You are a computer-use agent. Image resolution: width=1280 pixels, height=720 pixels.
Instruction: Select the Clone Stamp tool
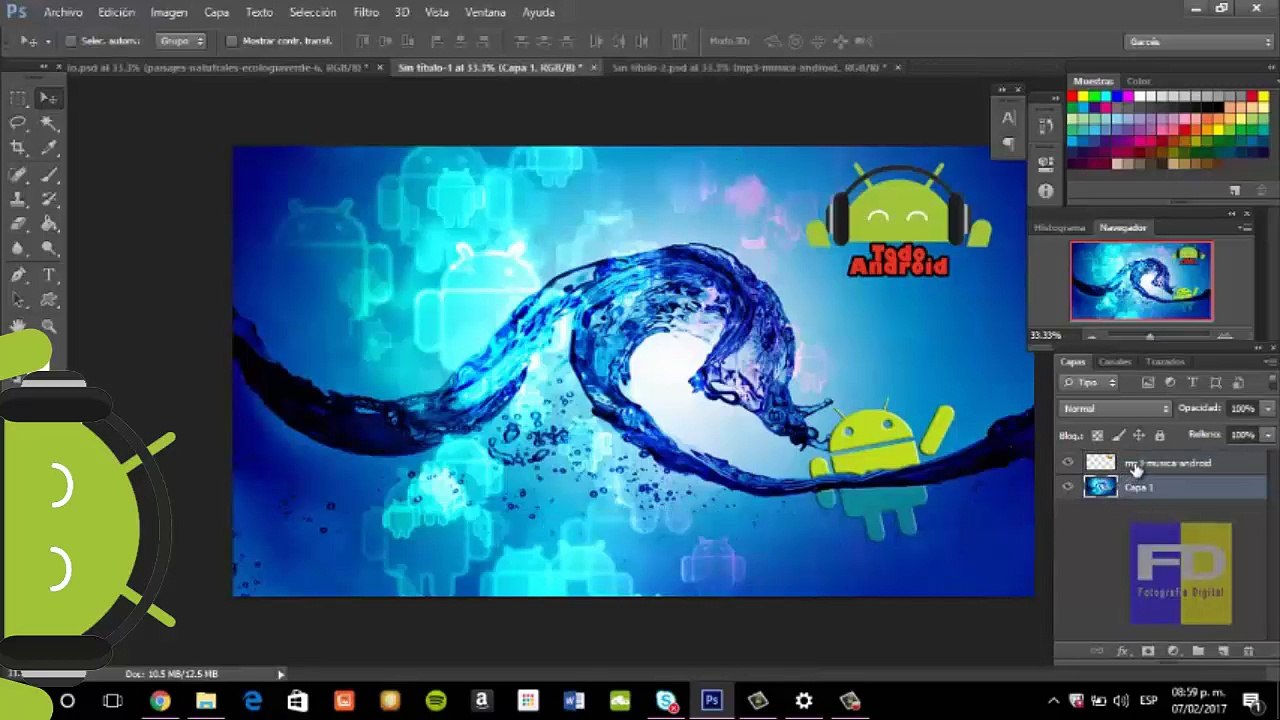tap(18, 199)
